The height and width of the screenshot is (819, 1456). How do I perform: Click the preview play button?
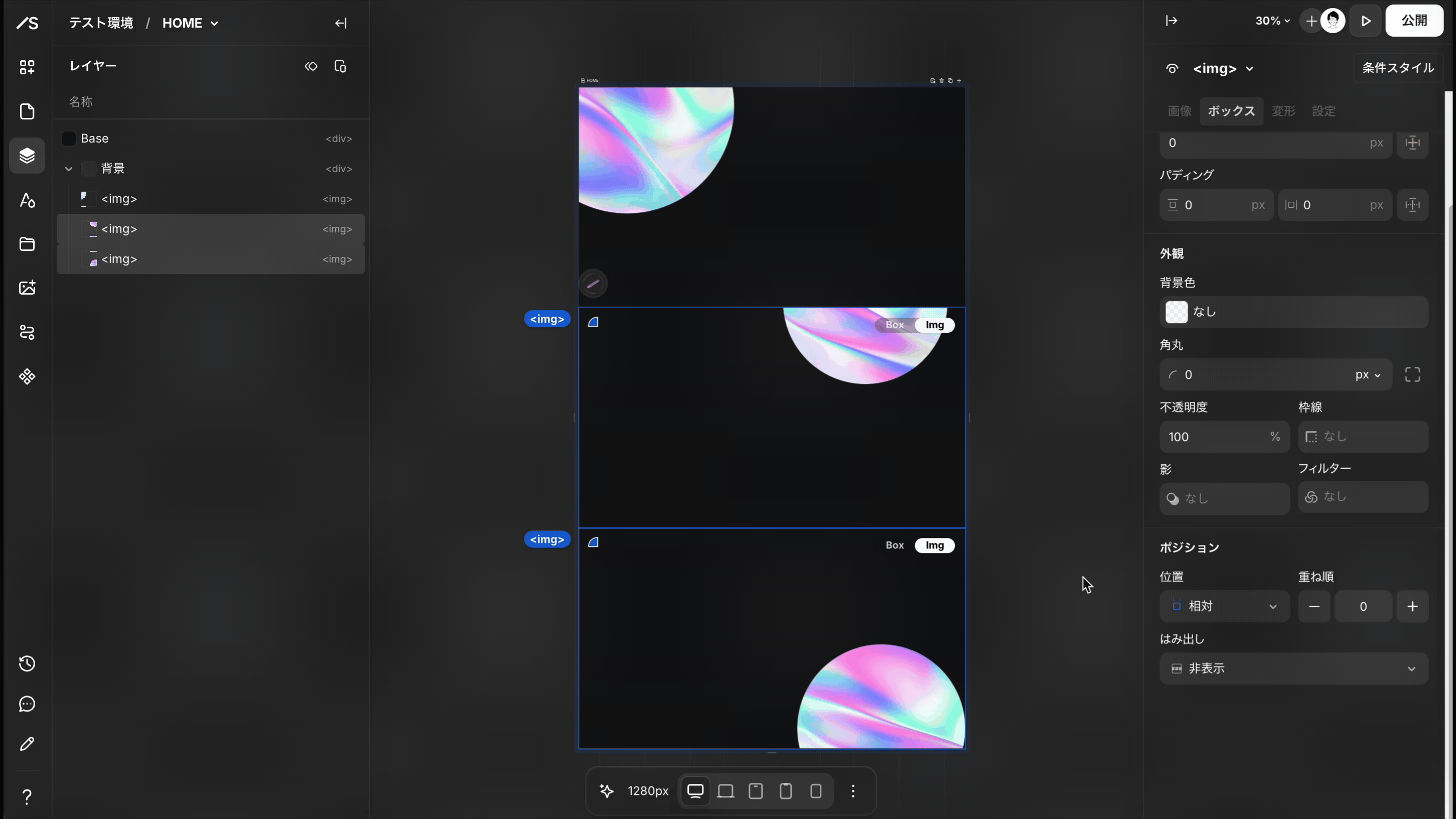tap(1366, 21)
